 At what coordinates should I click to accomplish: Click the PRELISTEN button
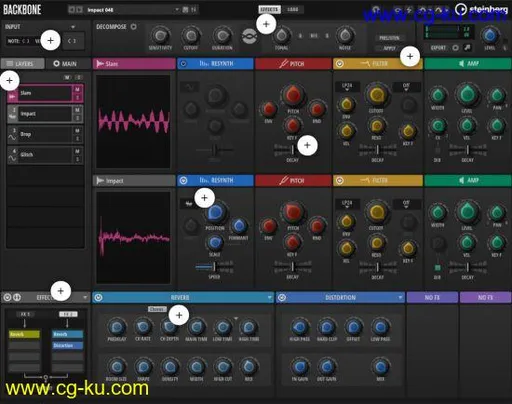click(x=389, y=38)
